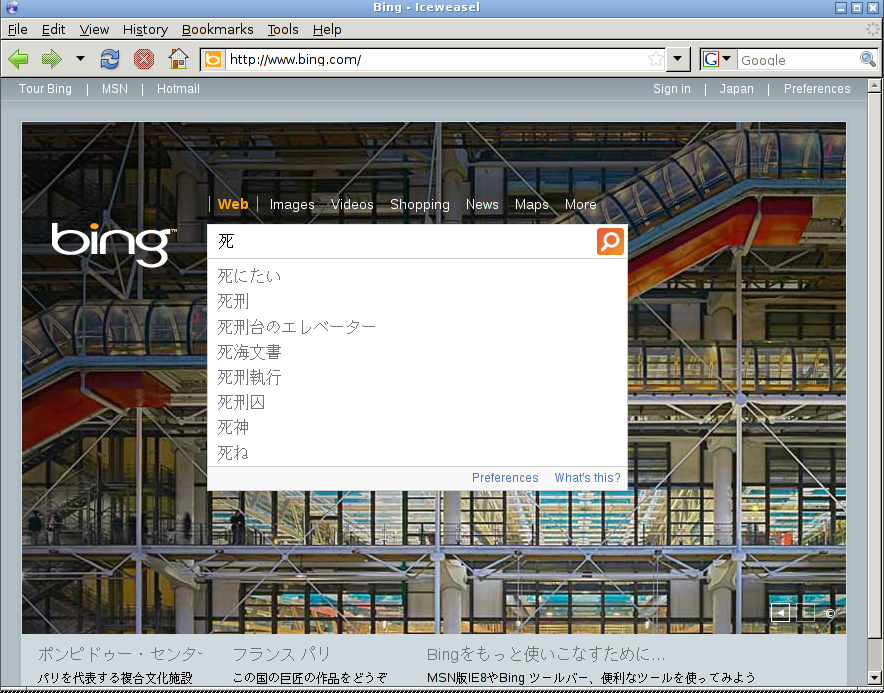Select suggestion 死刑囚
Screen dimensions: 884x693
pyautogui.click(x=417, y=402)
